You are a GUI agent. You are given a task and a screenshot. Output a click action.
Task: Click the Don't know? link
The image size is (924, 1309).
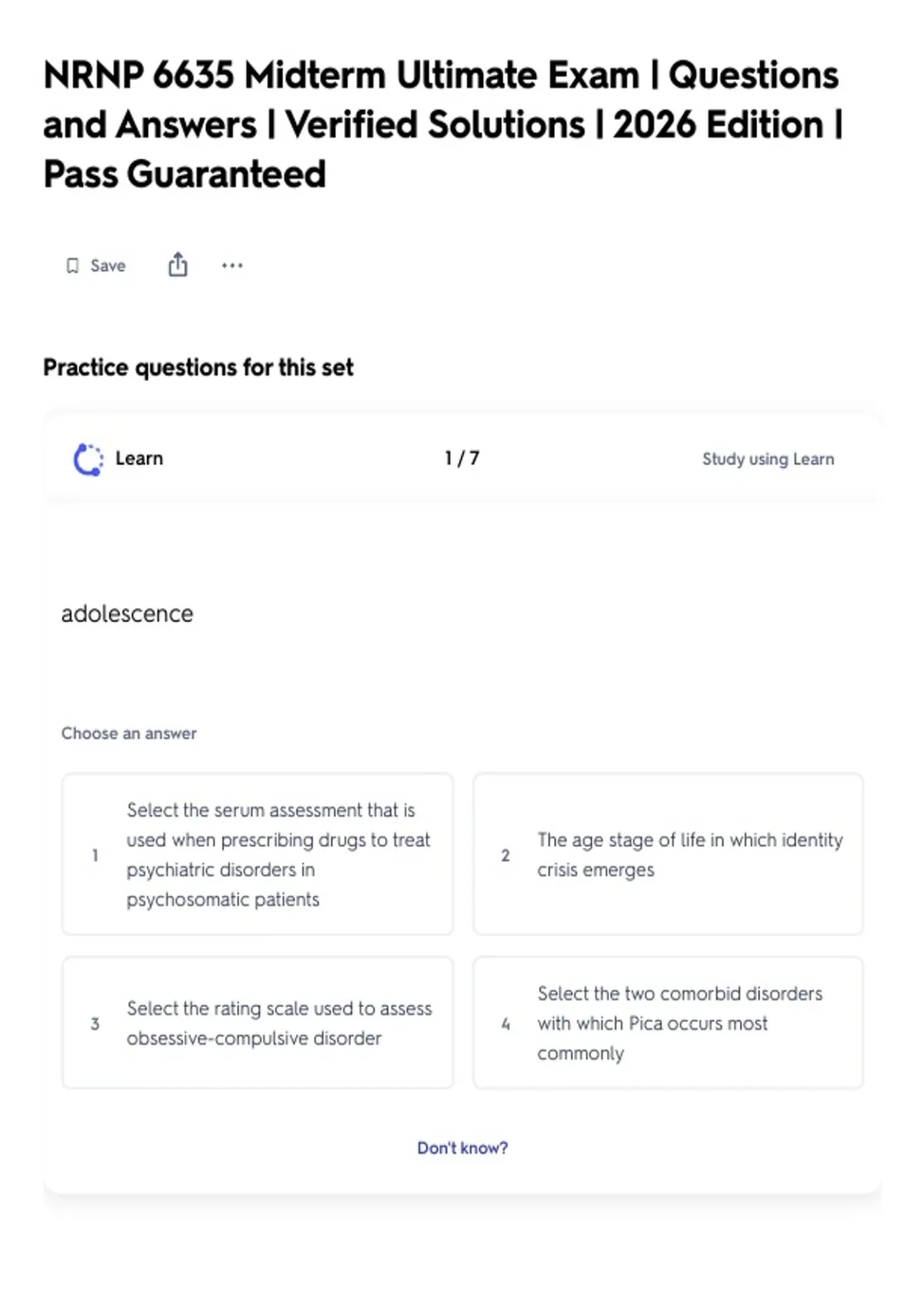coord(462,1147)
